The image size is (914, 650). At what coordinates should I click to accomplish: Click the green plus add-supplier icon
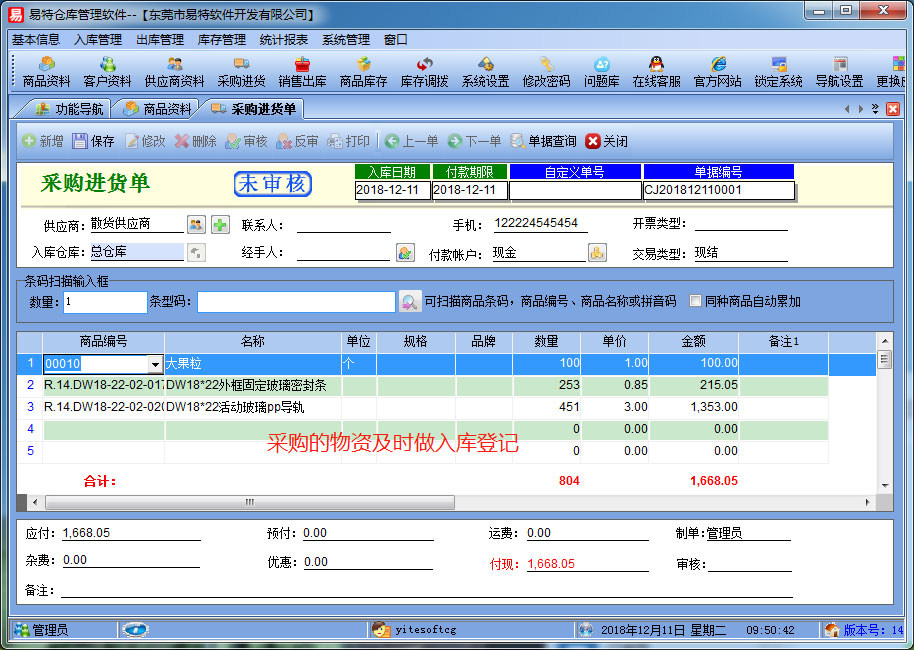[219, 225]
